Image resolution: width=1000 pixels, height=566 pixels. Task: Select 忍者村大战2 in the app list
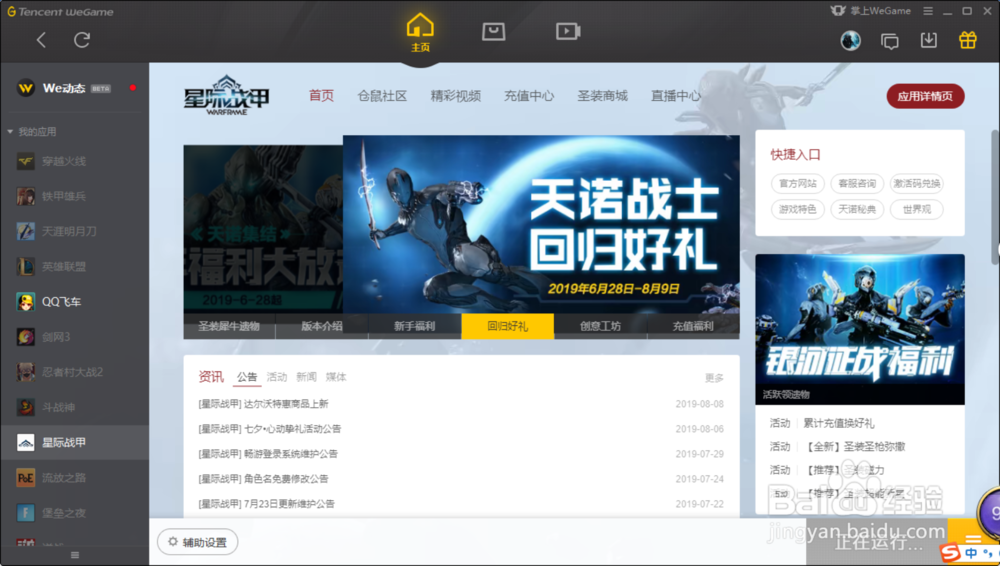tap(75, 372)
